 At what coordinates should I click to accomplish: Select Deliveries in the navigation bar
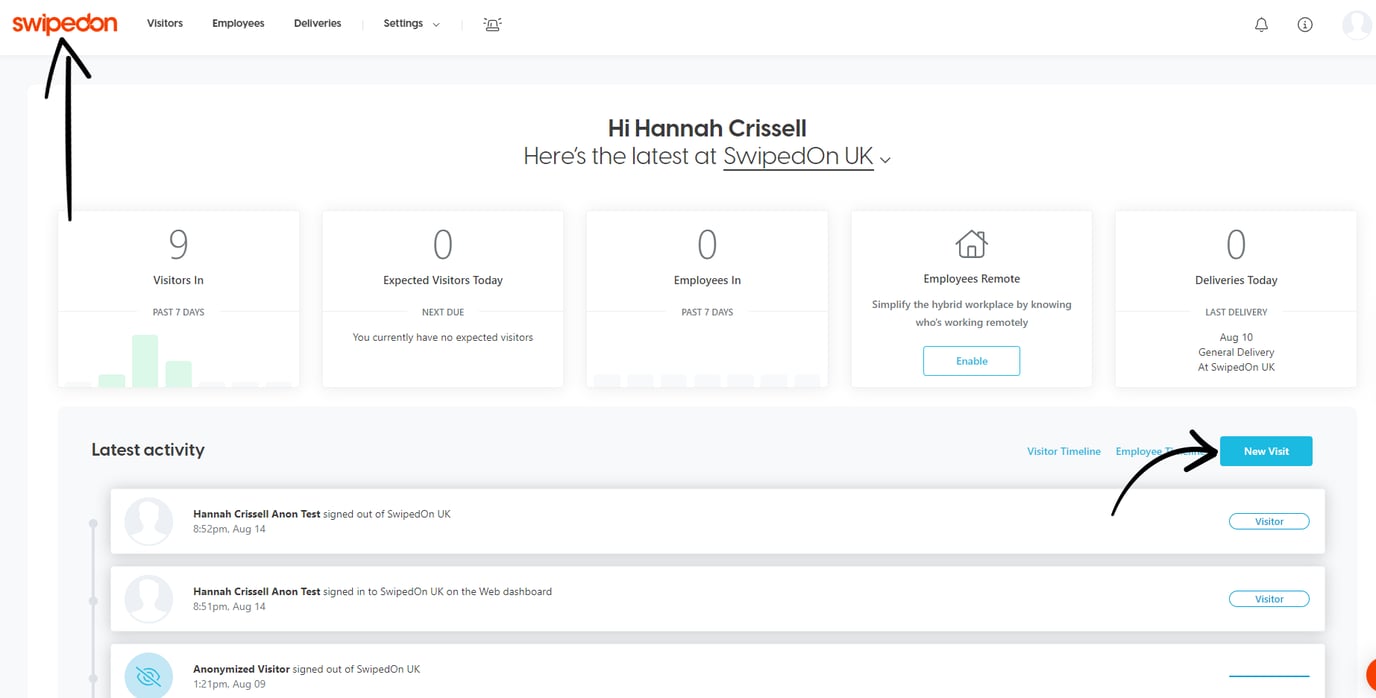pos(317,24)
